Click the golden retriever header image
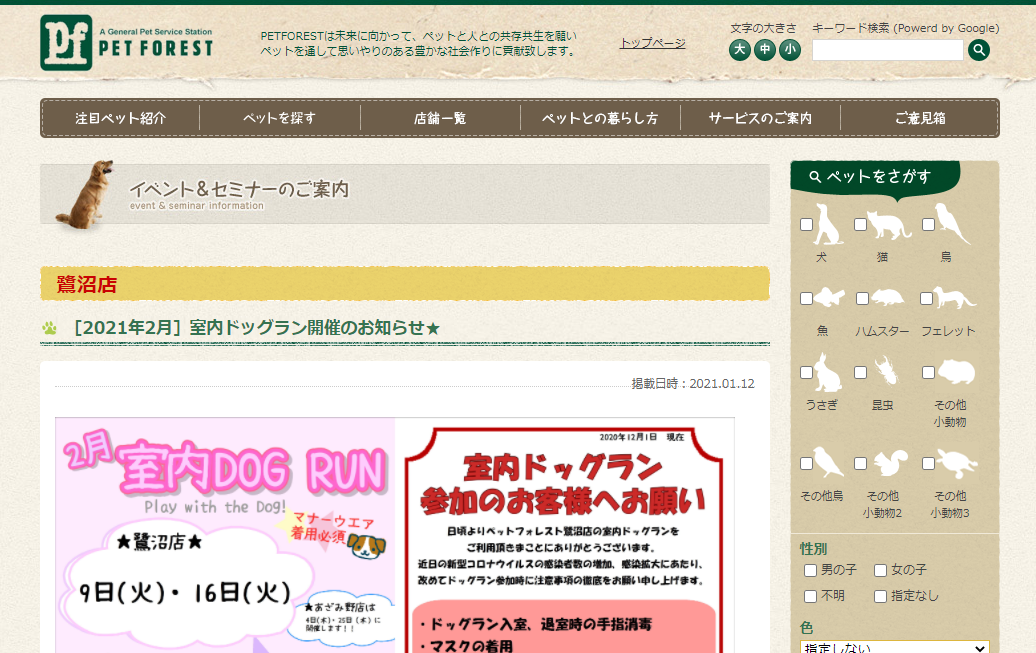Screen dimensions: 1036x653 [85, 195]
